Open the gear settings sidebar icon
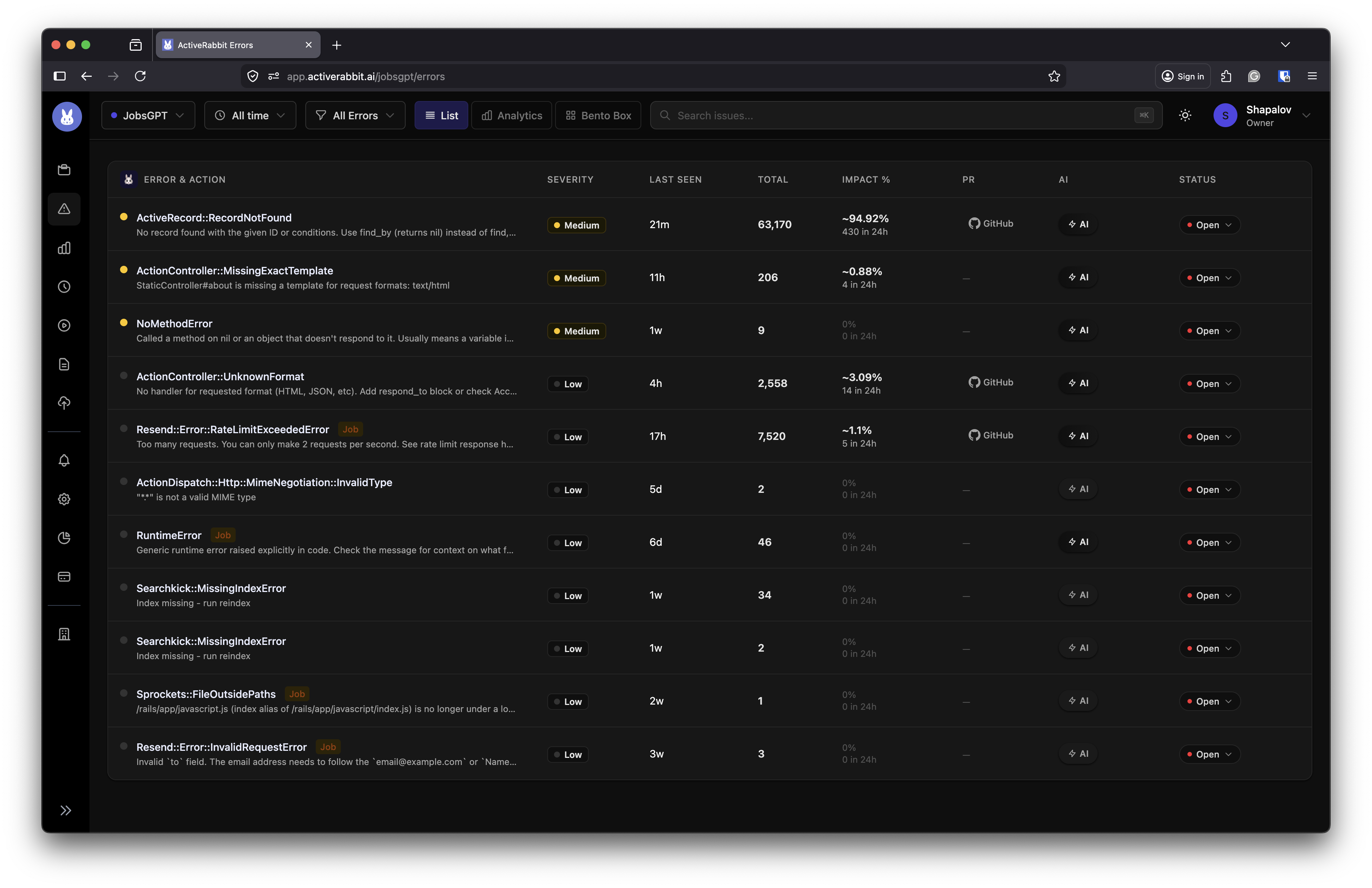 [64, 499]
